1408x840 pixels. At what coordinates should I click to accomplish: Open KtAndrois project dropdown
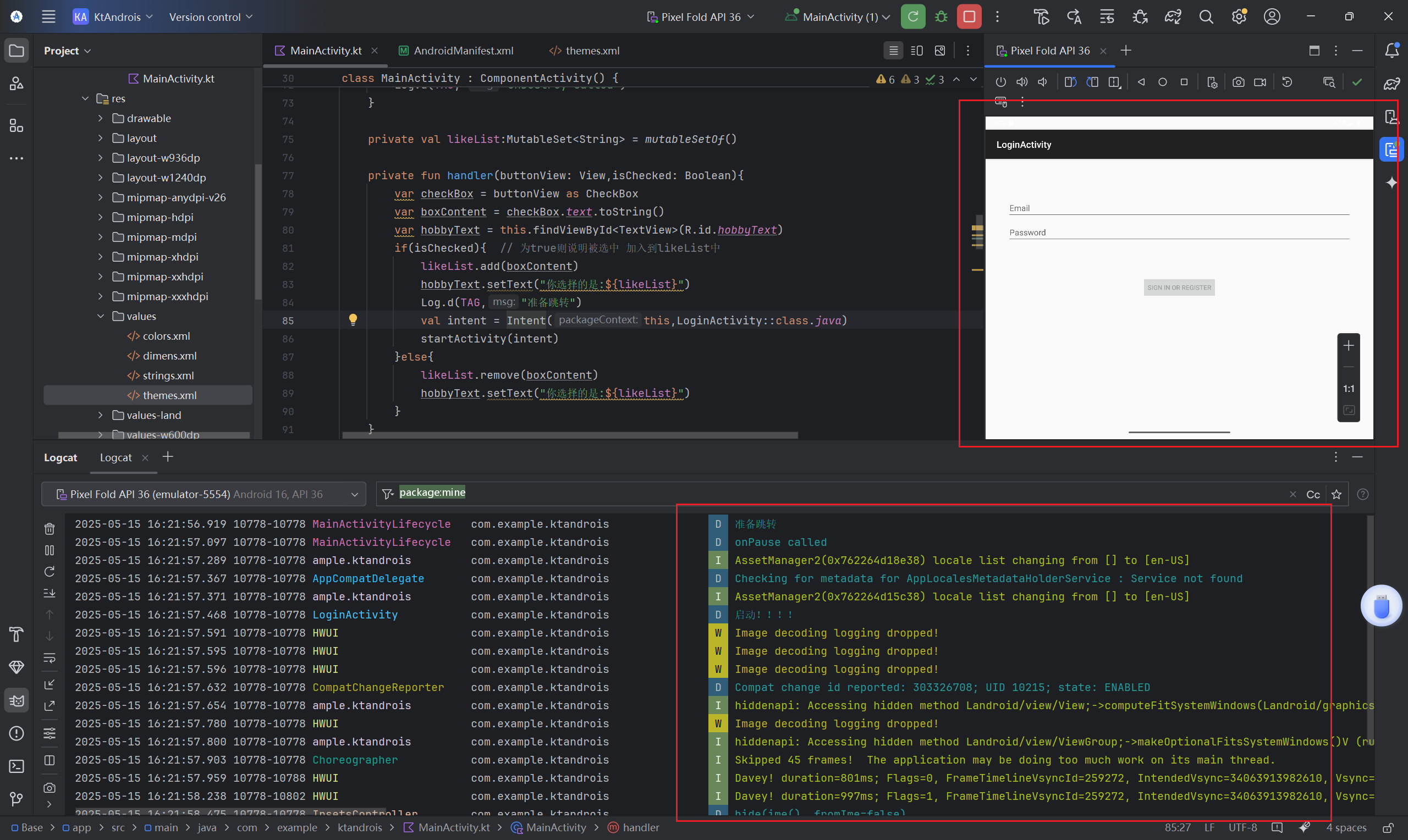[x=113, y=16]
